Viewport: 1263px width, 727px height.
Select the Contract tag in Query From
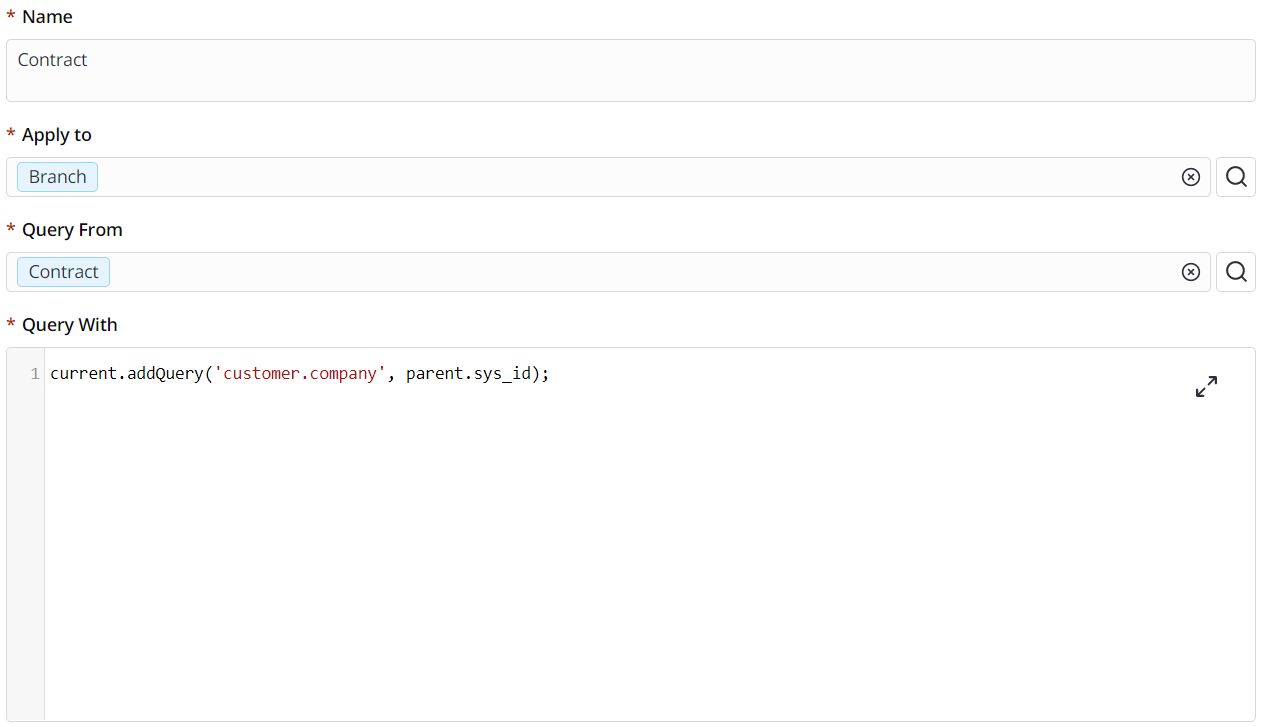(x=64, y=272)
